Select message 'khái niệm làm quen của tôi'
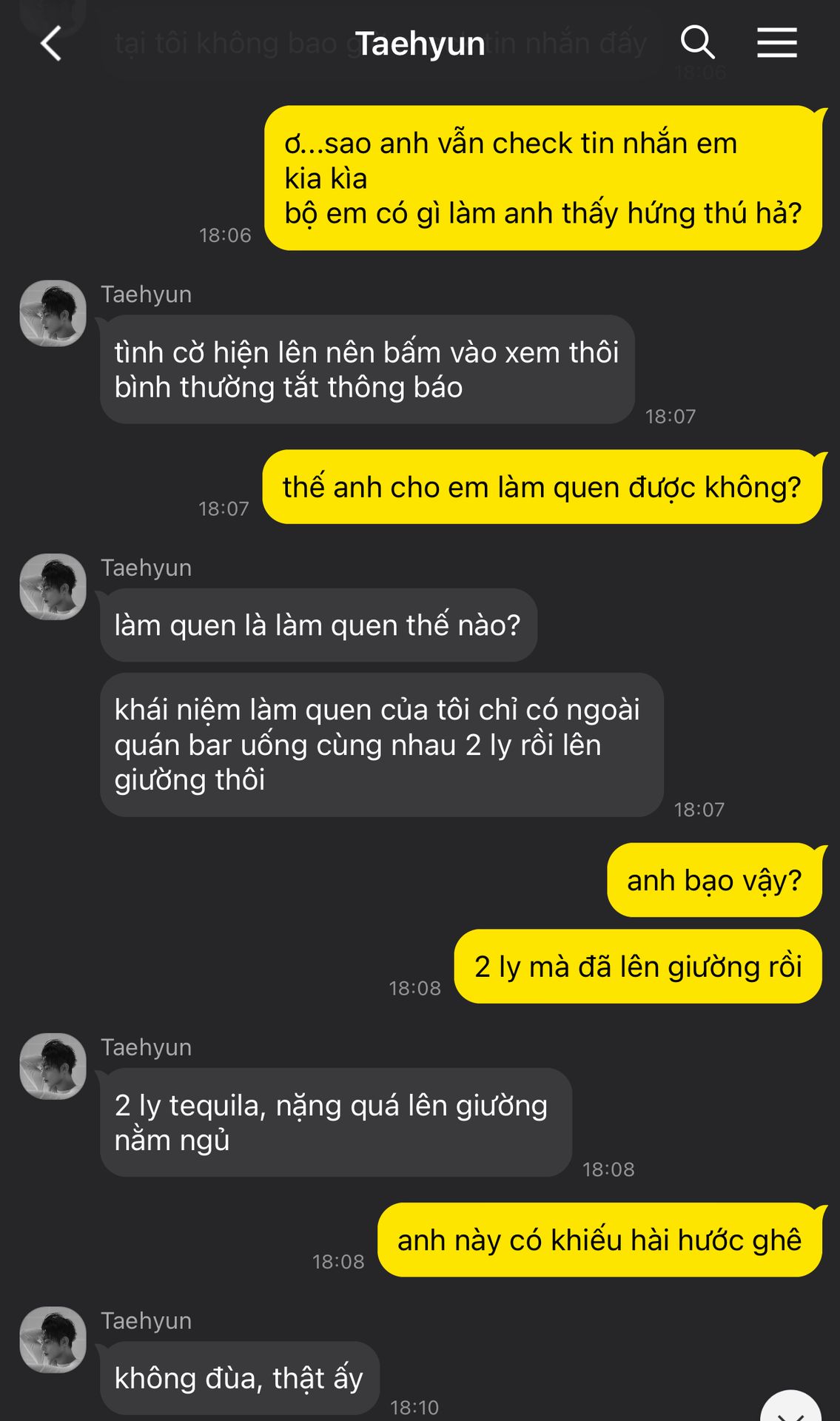 [382, 745]
